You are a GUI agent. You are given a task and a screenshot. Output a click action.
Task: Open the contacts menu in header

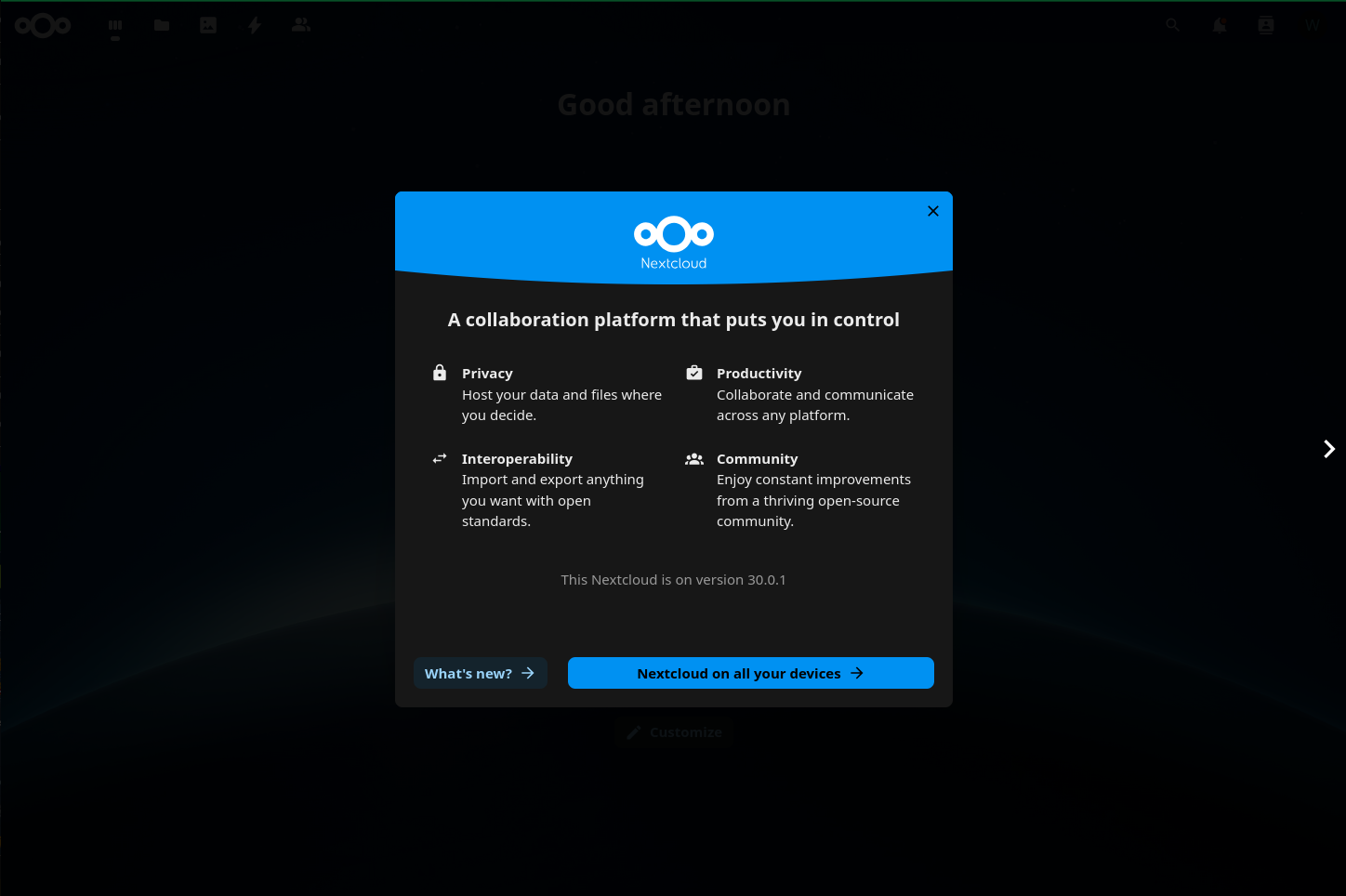[1266, 26]
